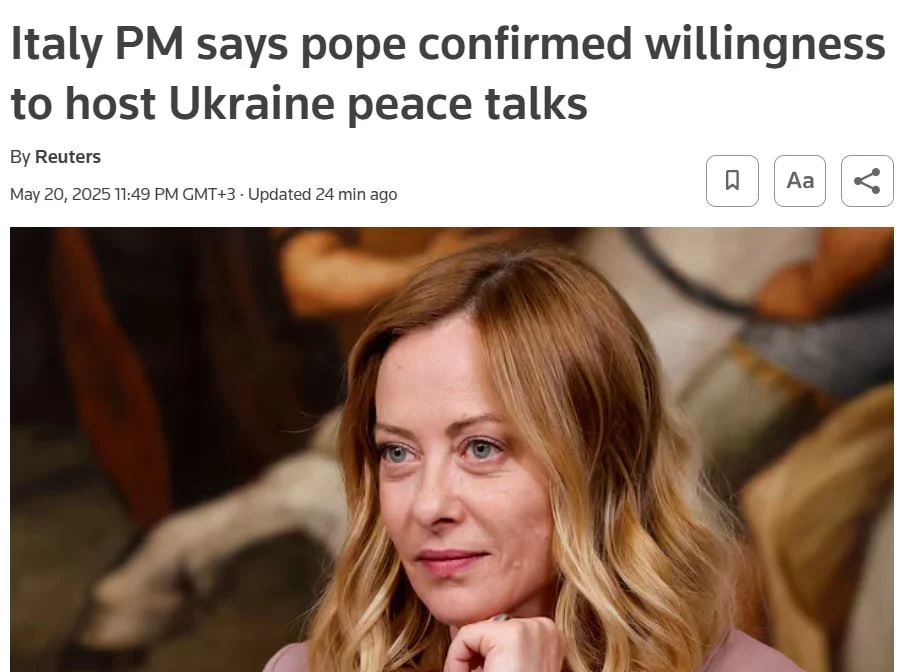
Task: Bookmark this article with the save icon
Action: coord(732,181)
